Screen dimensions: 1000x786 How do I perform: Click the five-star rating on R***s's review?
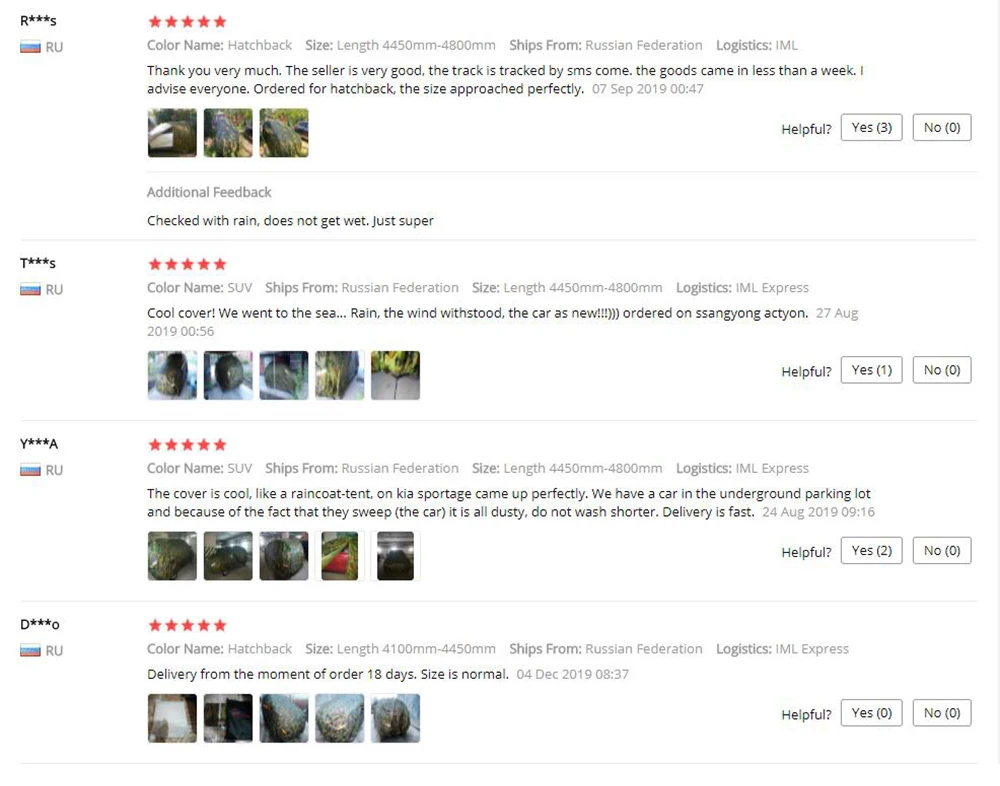point(188,22)
